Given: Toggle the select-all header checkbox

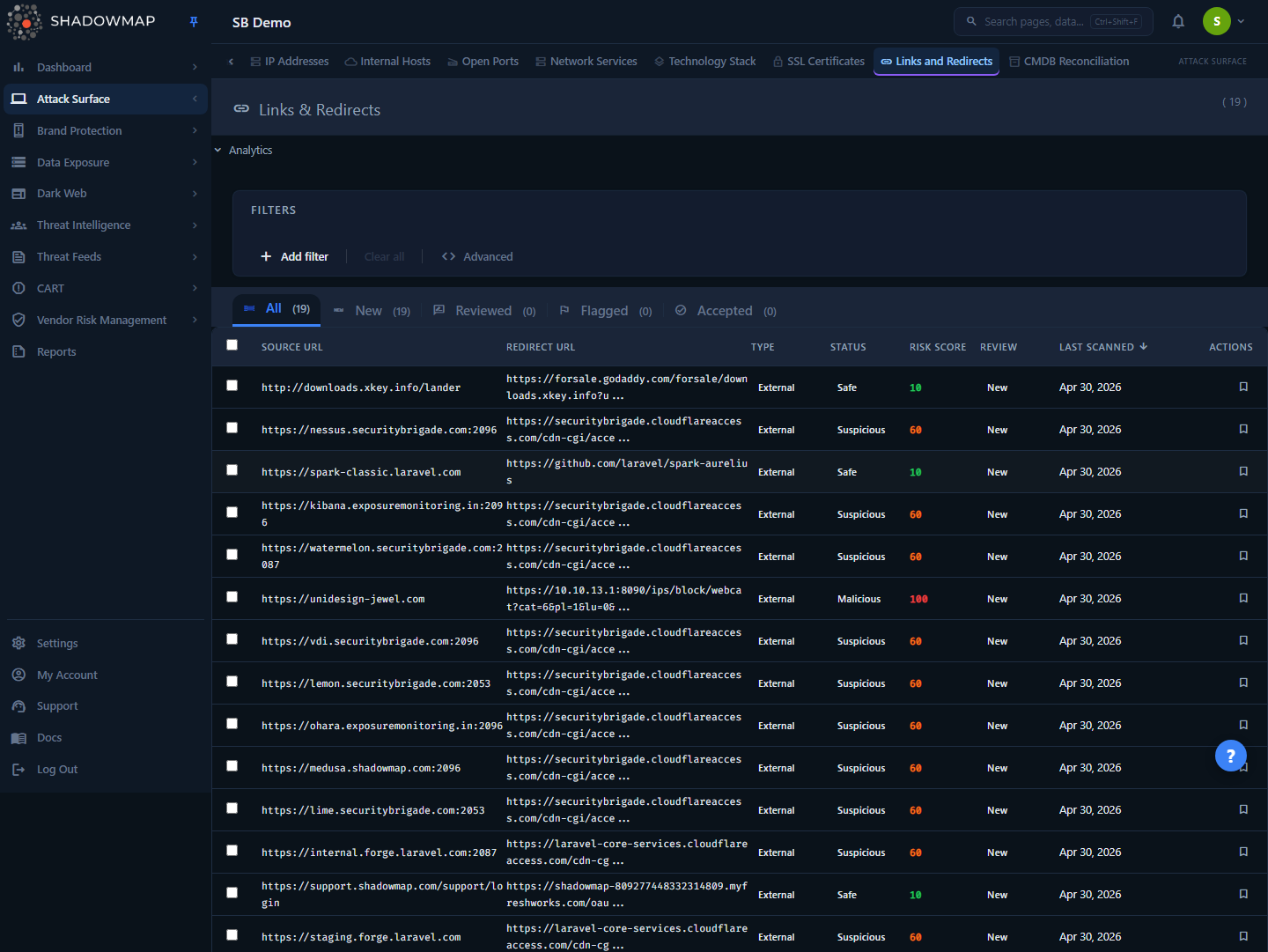Looking at the screenshot, I should tap(232, 345).
